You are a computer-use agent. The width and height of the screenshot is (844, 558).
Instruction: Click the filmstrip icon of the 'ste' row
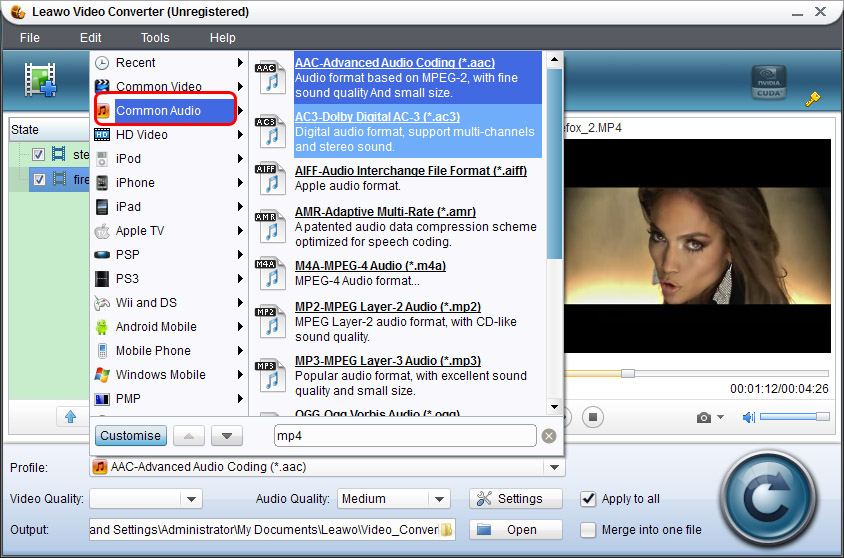pos(59,154)
